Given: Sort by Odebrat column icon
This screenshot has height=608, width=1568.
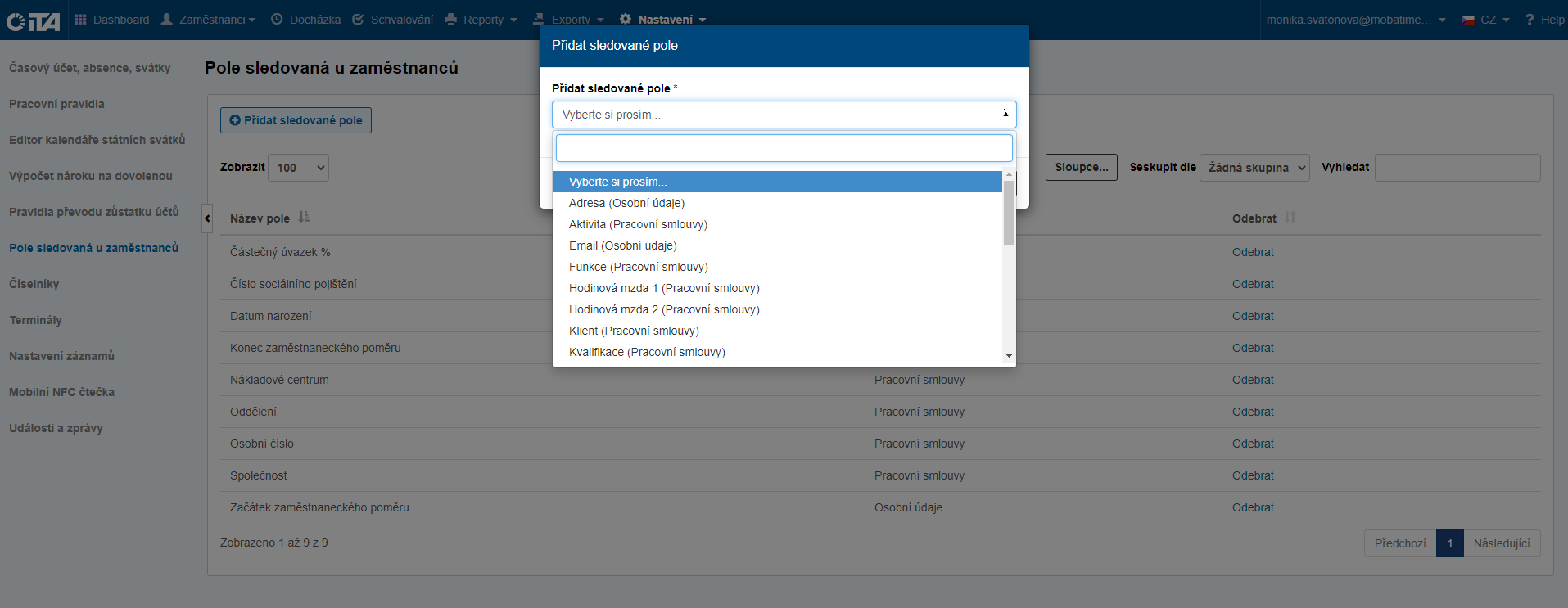Looking at the screenshot, I should click(x=1290, y=218).
